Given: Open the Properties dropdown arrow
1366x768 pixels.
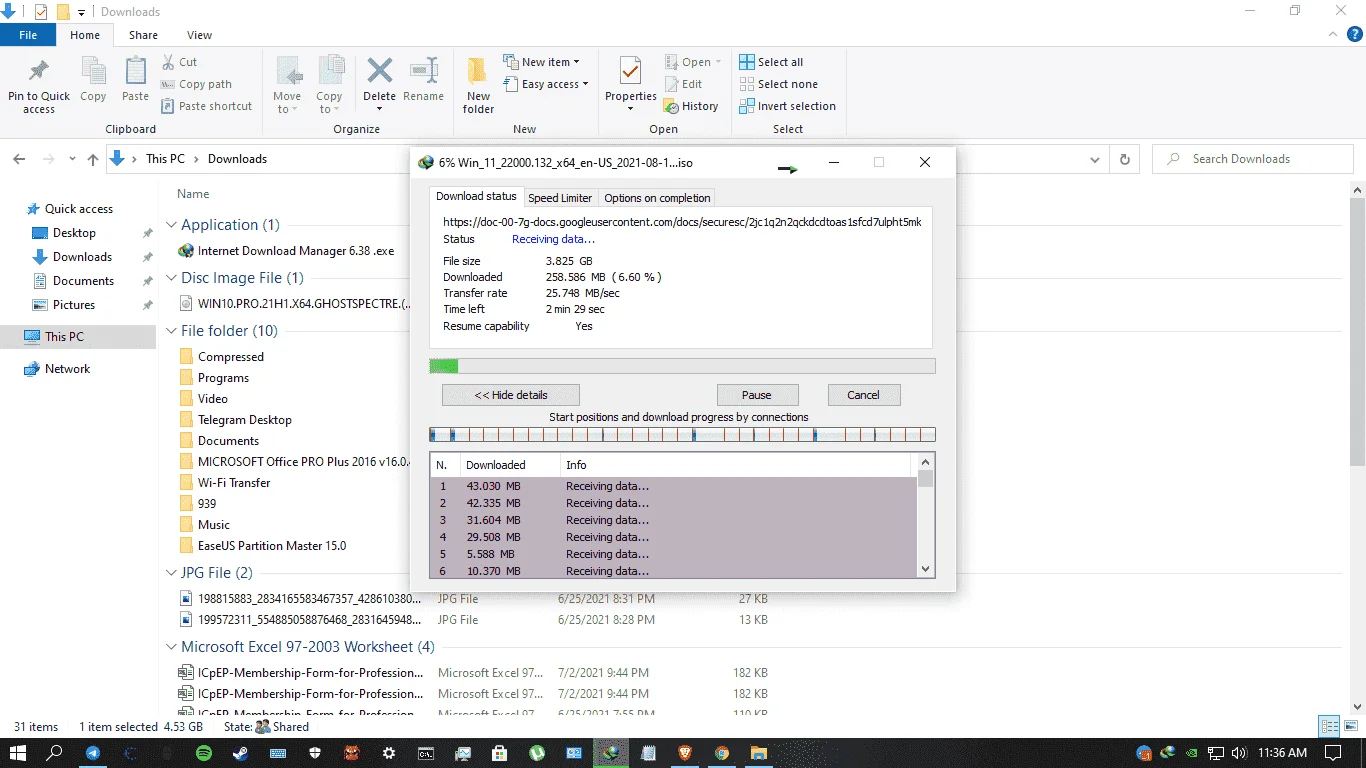Looking at the screenshot, I should coord(630,108).
